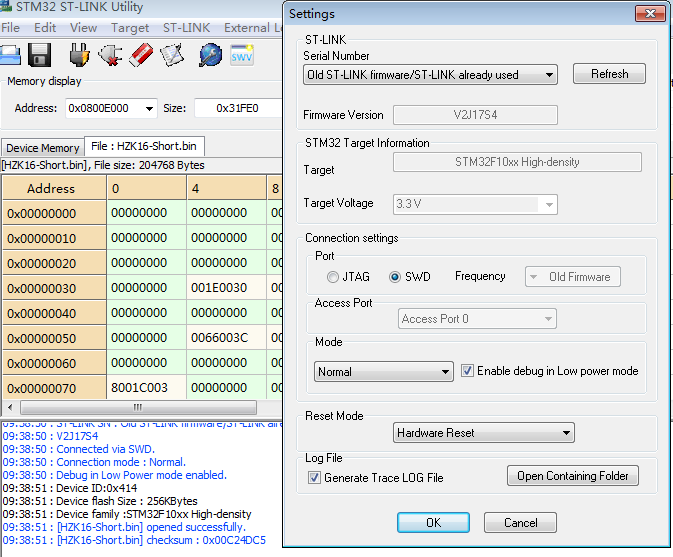Open the Frequency Old Firmware dropdown

[x=573, y=277]
